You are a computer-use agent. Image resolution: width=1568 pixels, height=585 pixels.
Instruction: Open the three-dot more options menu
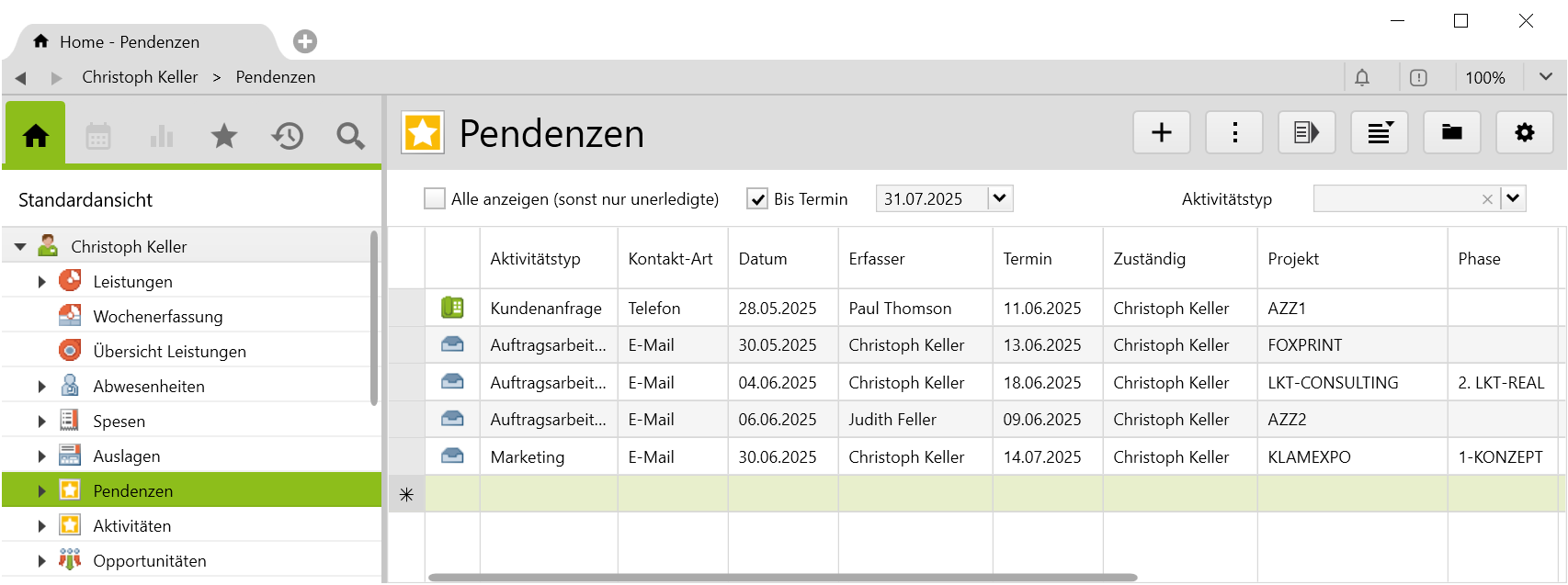pos(1234,133)
